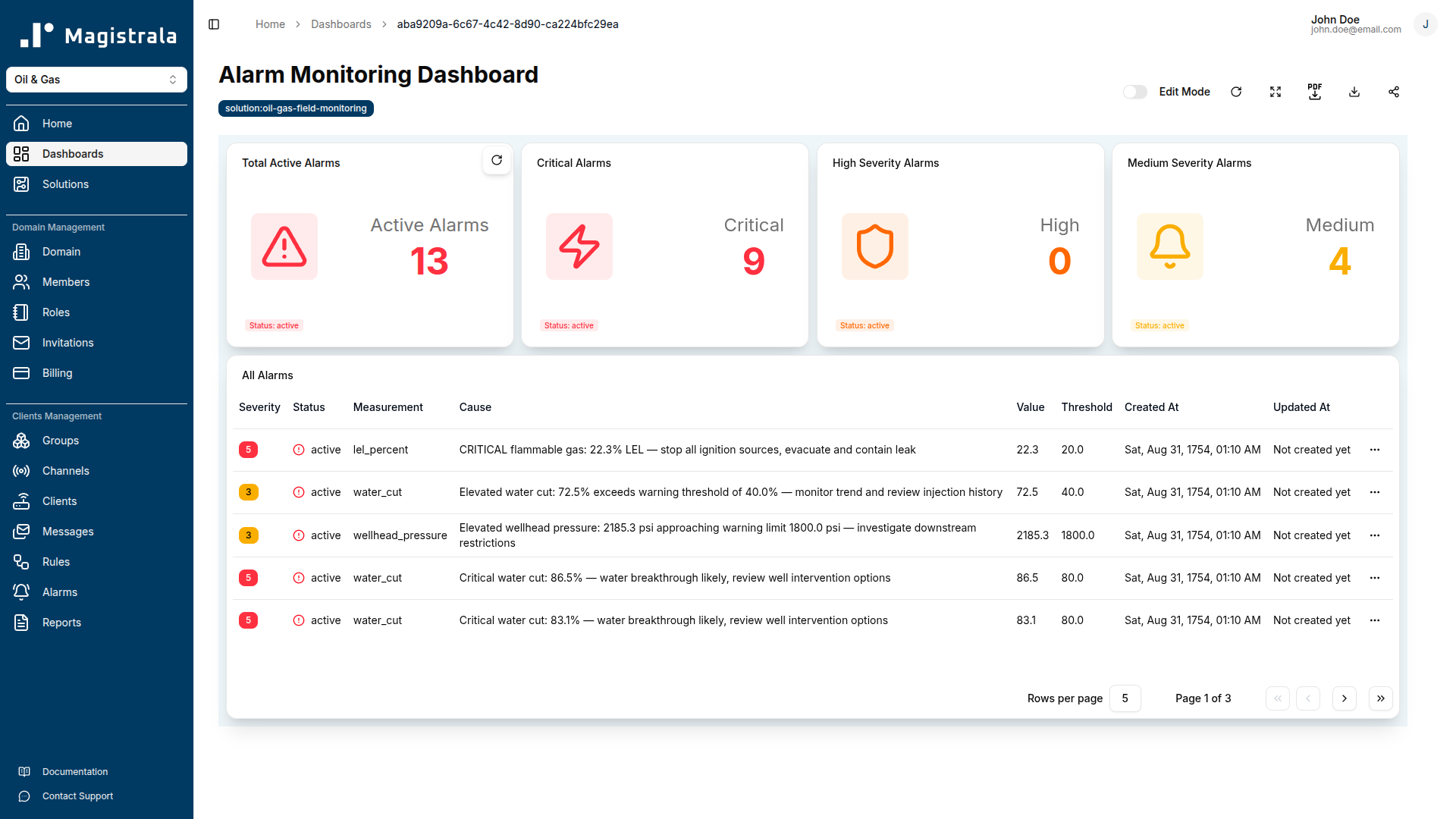Image resolution: width=1456 pixels, height=819 pixels.
Task: Open actions menu for the lel_percent alarm
Action: [x=1375, y=450]
